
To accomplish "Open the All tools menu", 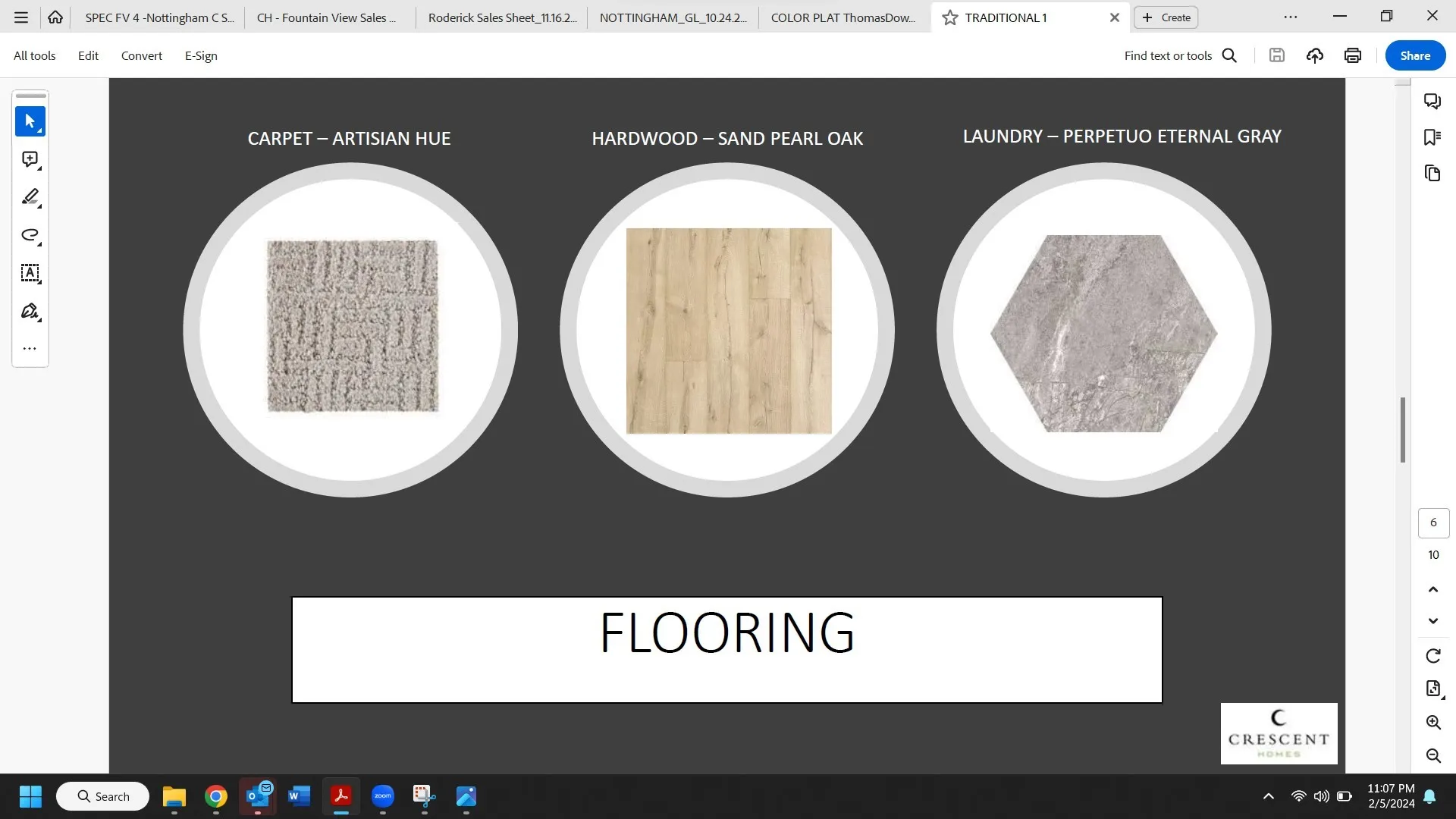I will click(x=34, y=55).
